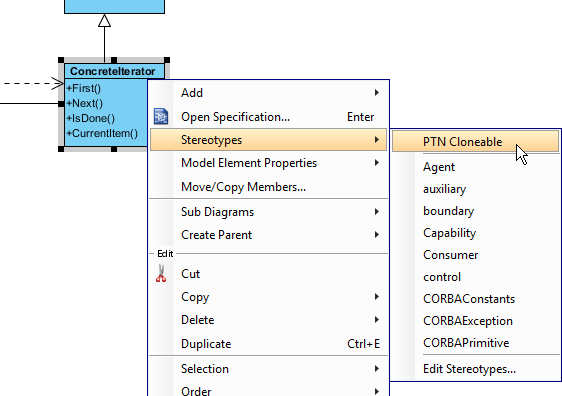Open Edit Stereotypes dialog

475,369
